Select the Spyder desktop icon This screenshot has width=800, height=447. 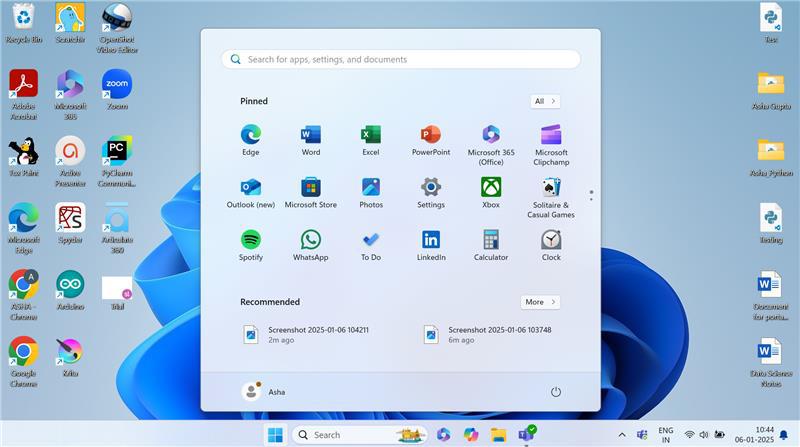(x=70, y=224)
